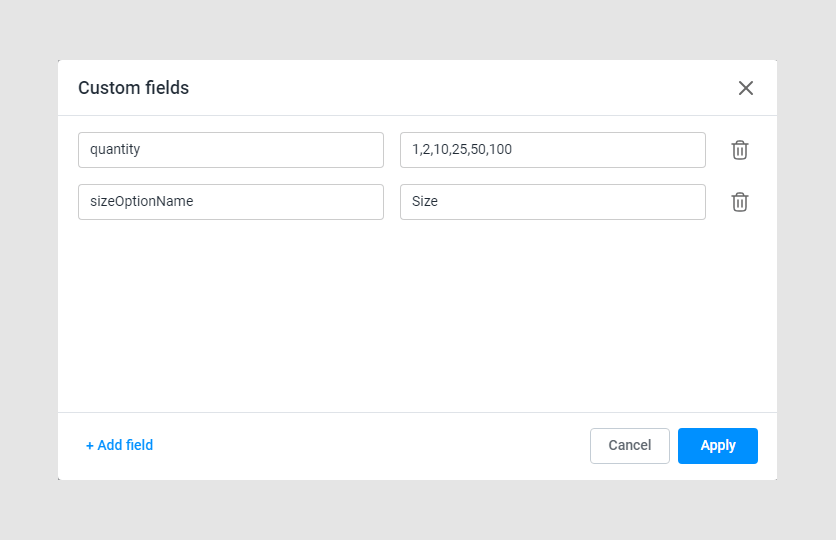Focus the quantity field name input
836x540 pixels.
tap(231, 150)
